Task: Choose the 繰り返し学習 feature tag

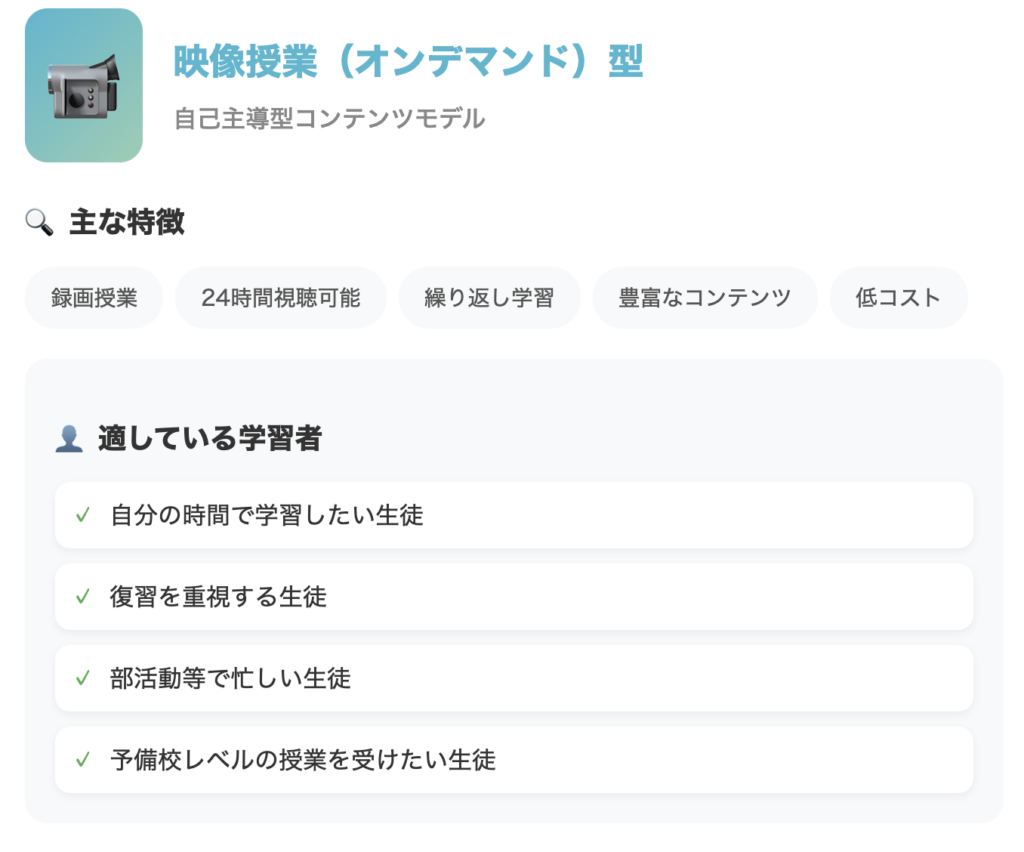Action: coord(489,298)
